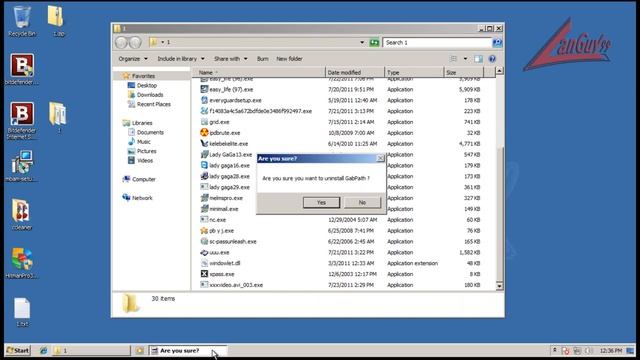Select the bitdefender installer desktop icon
The image size is (640, 360).
pyautogui.click(x=22, y=69)
